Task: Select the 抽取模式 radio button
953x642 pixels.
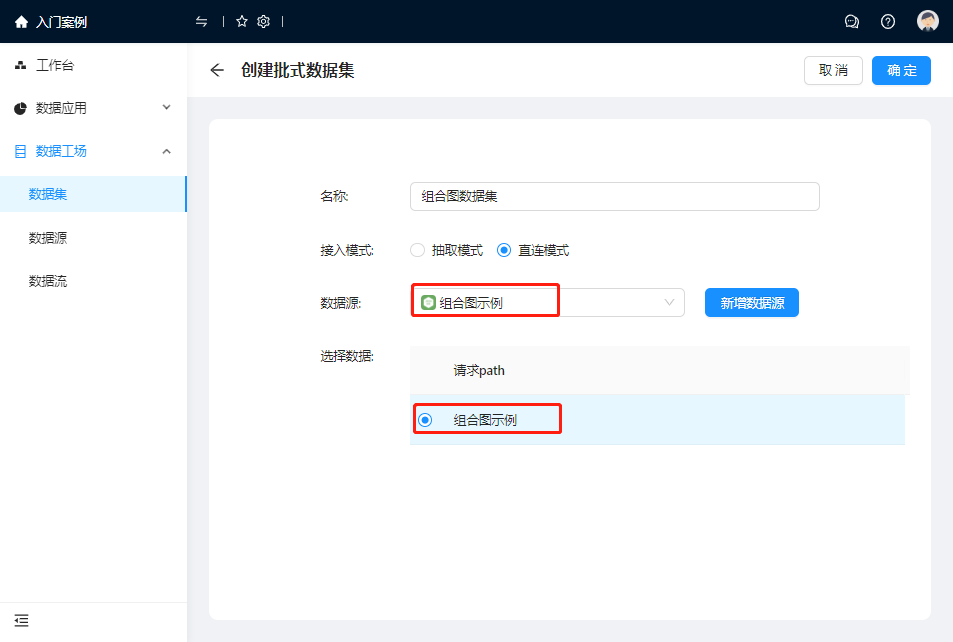Action: coord(418,250)
